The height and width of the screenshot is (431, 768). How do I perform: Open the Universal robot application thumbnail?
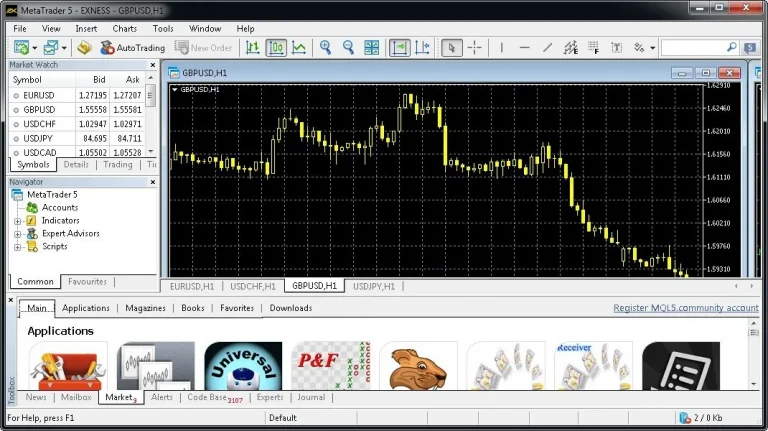coord(243,365)
